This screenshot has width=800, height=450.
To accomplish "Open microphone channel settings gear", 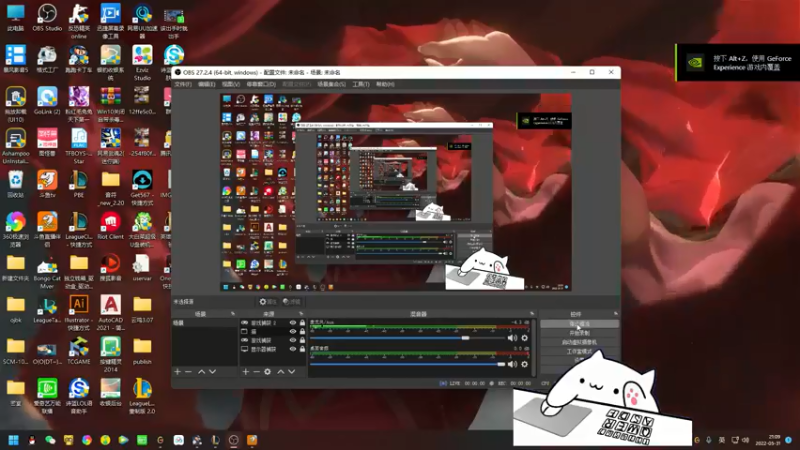I will pyautogui.click(x=524, y=338).
